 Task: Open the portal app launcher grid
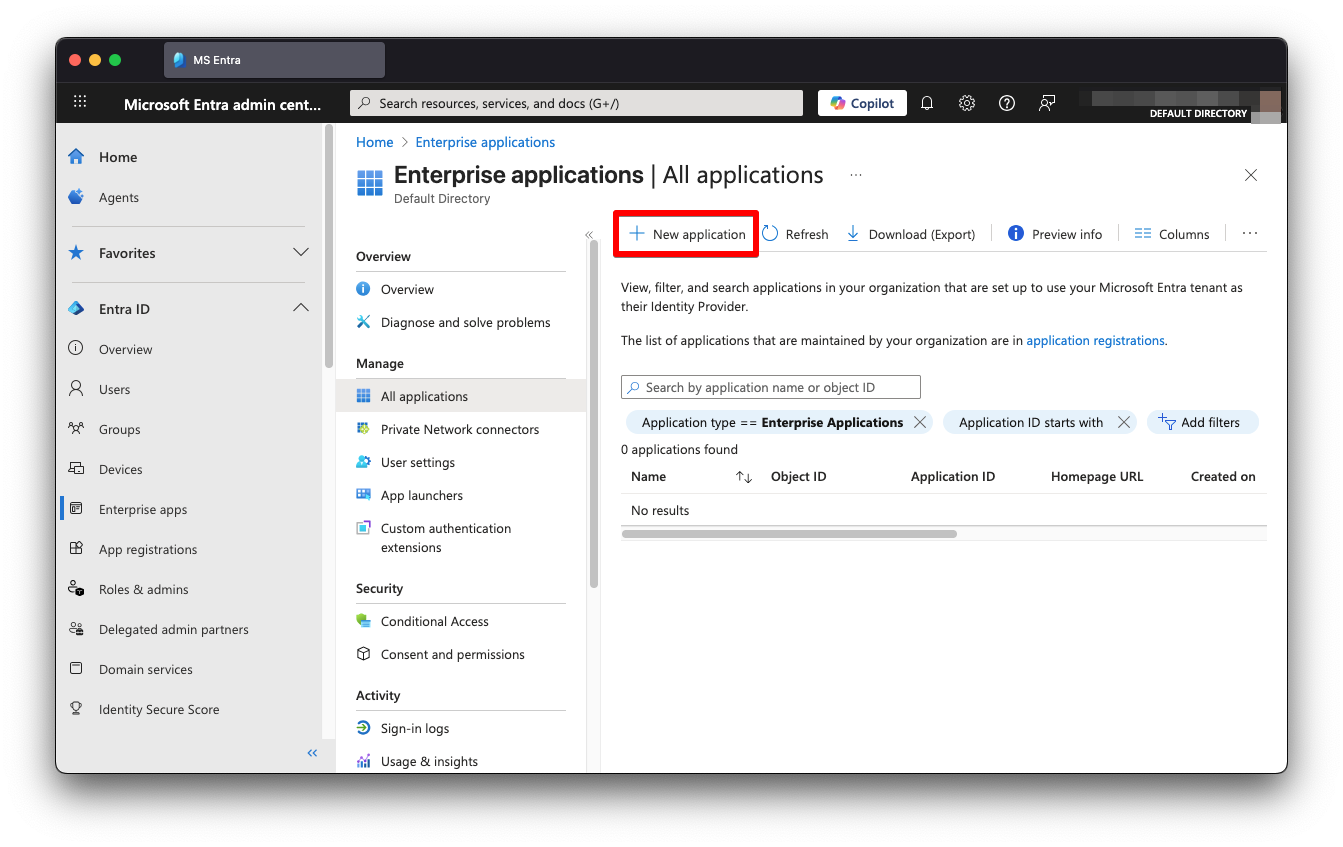(x=80, y=101)
